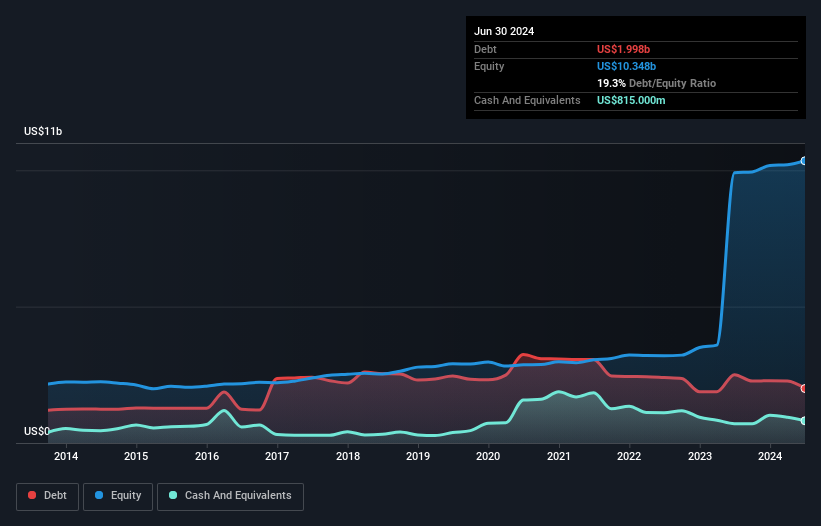The width and height of the screenshot is (821, 526).
Task: Click the 2024 x-axis label
Action: tap(770, 456)
